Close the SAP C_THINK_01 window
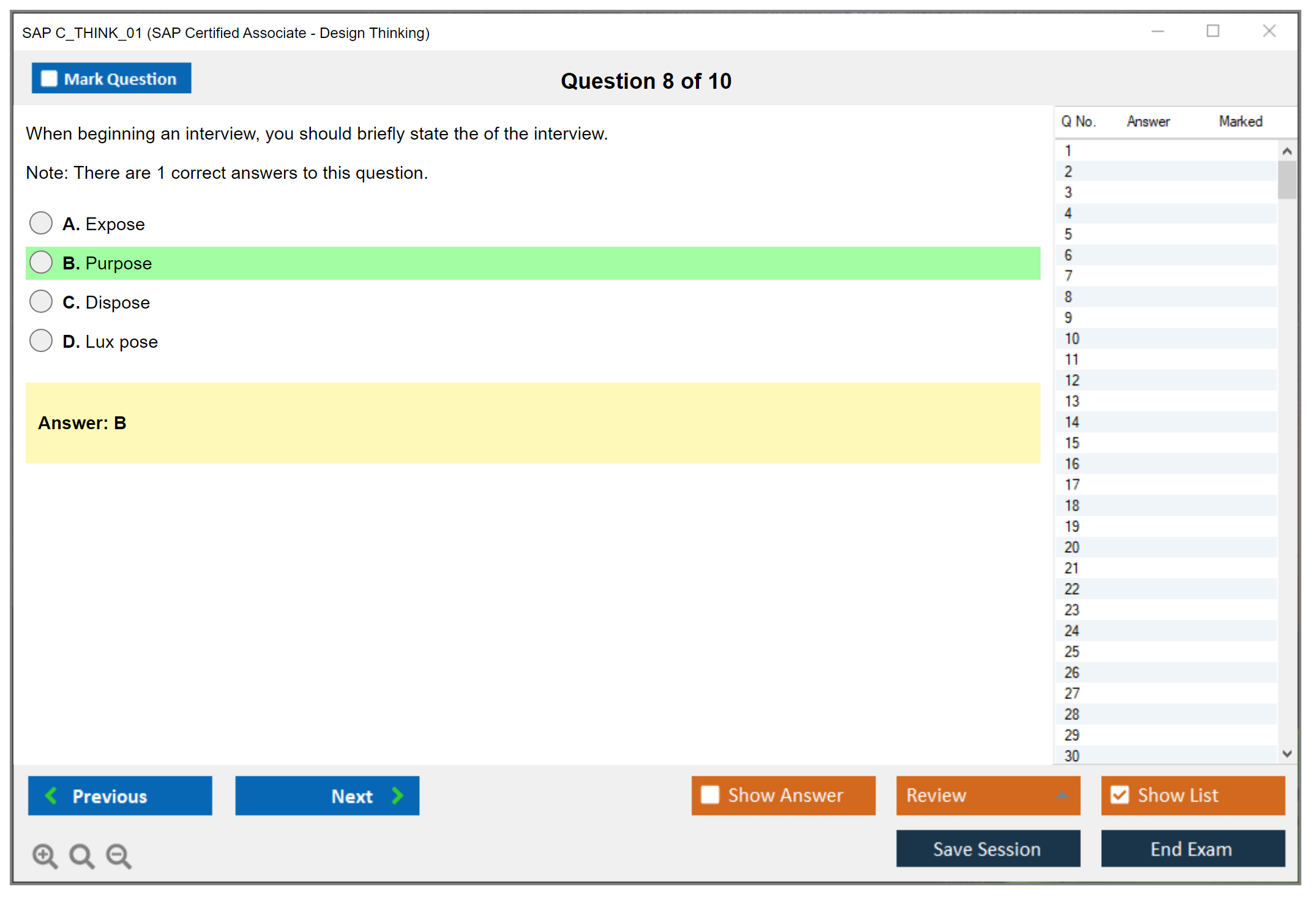Viewport: 1316px width, 900px height. pos(1269,31)
